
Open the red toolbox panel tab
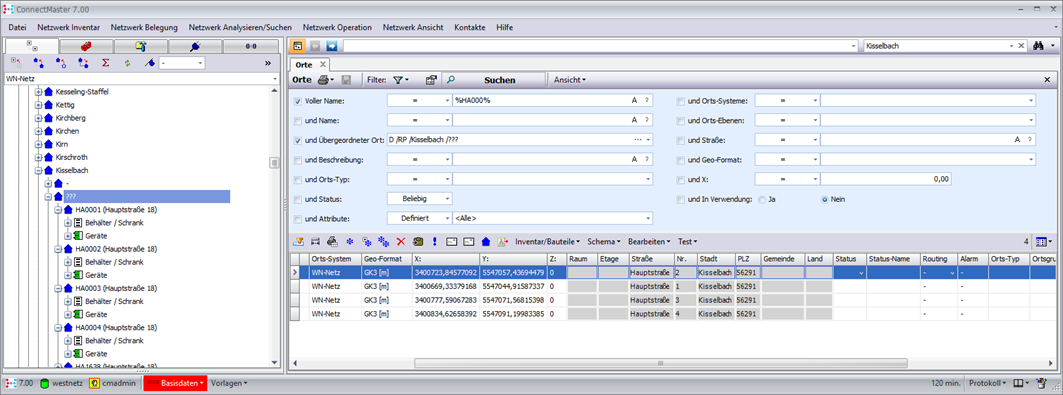click(86, 46)
